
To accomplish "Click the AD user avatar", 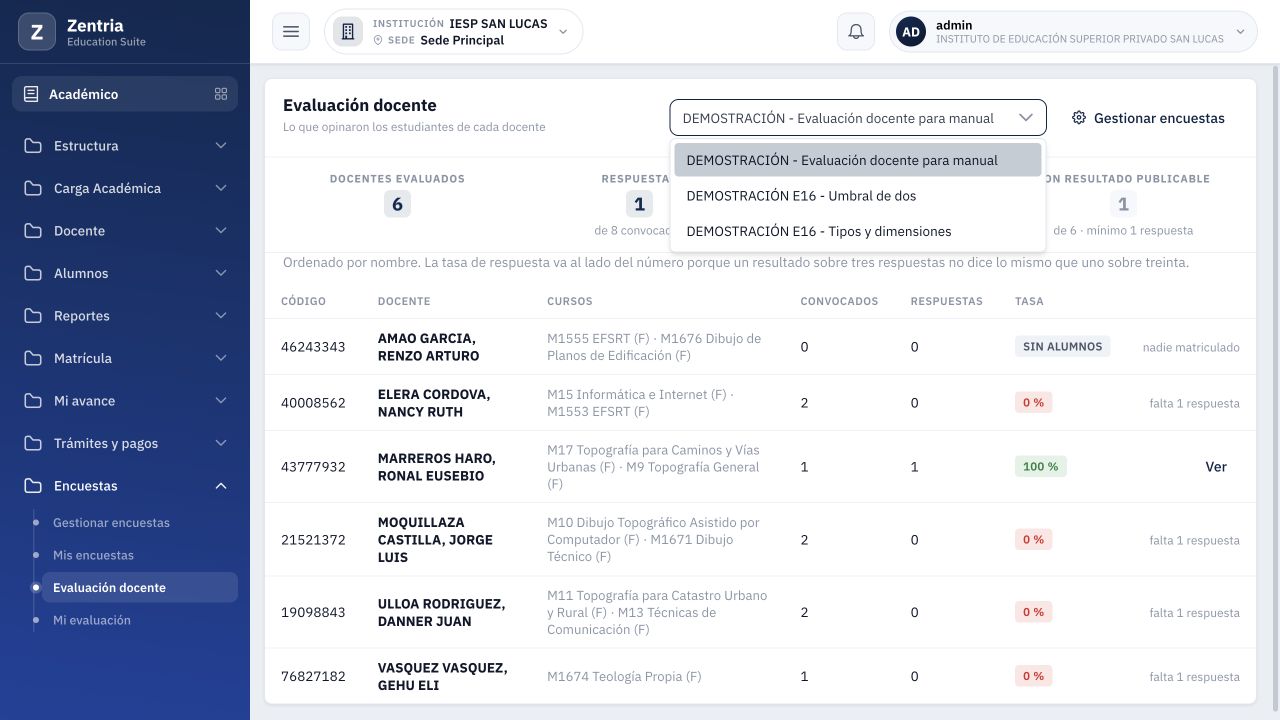I will pos(911,32).
